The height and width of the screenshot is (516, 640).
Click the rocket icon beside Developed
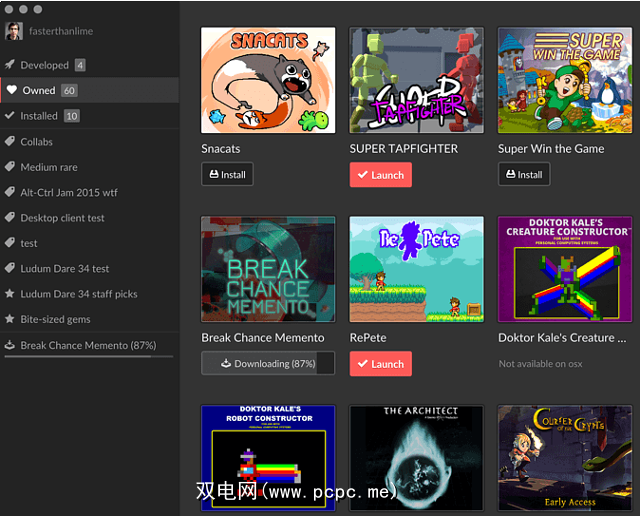[x=10, y=64]
